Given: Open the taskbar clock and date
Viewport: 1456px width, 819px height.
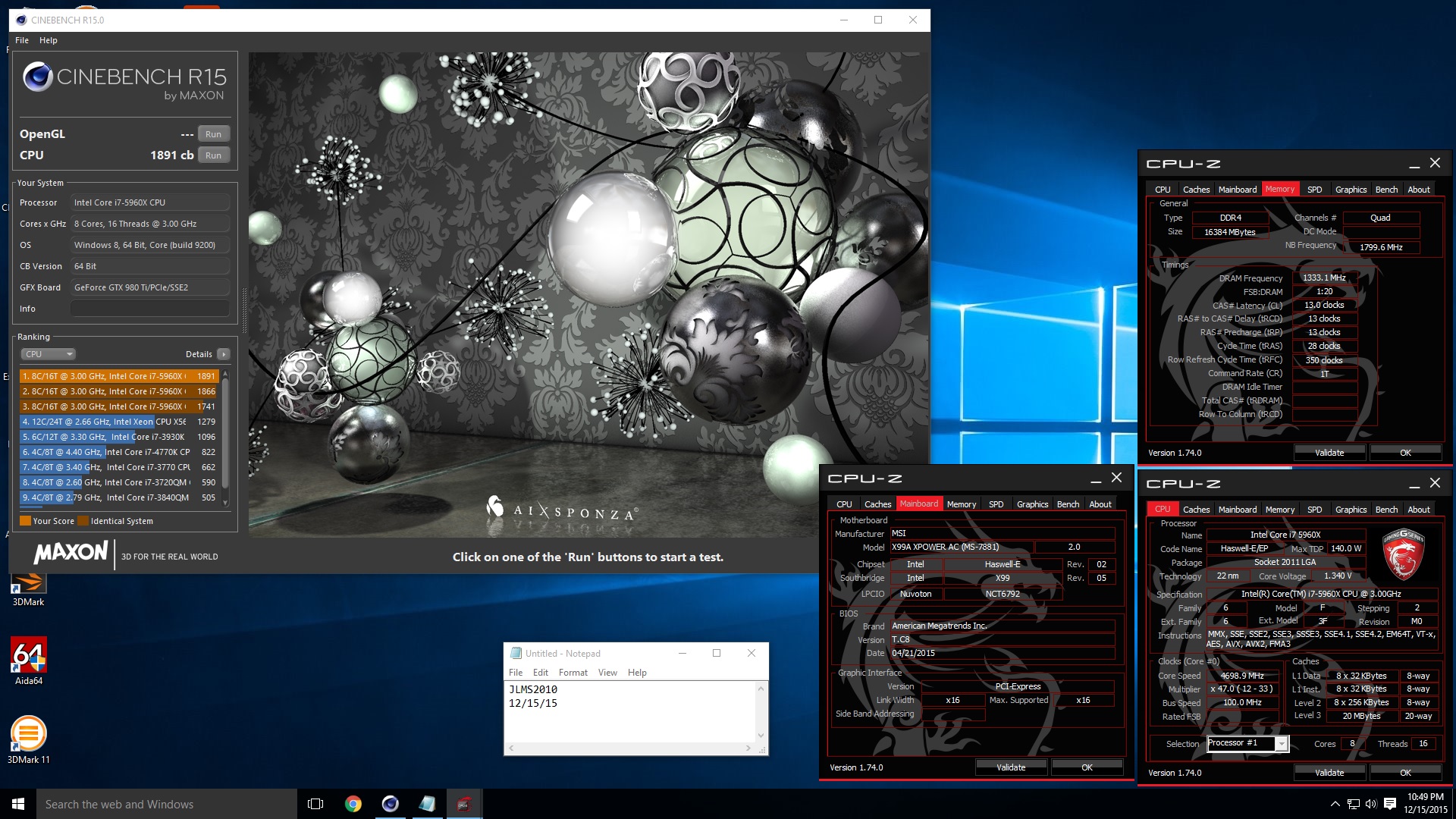Looking at the screenshot, I should tap(1425, 804).
